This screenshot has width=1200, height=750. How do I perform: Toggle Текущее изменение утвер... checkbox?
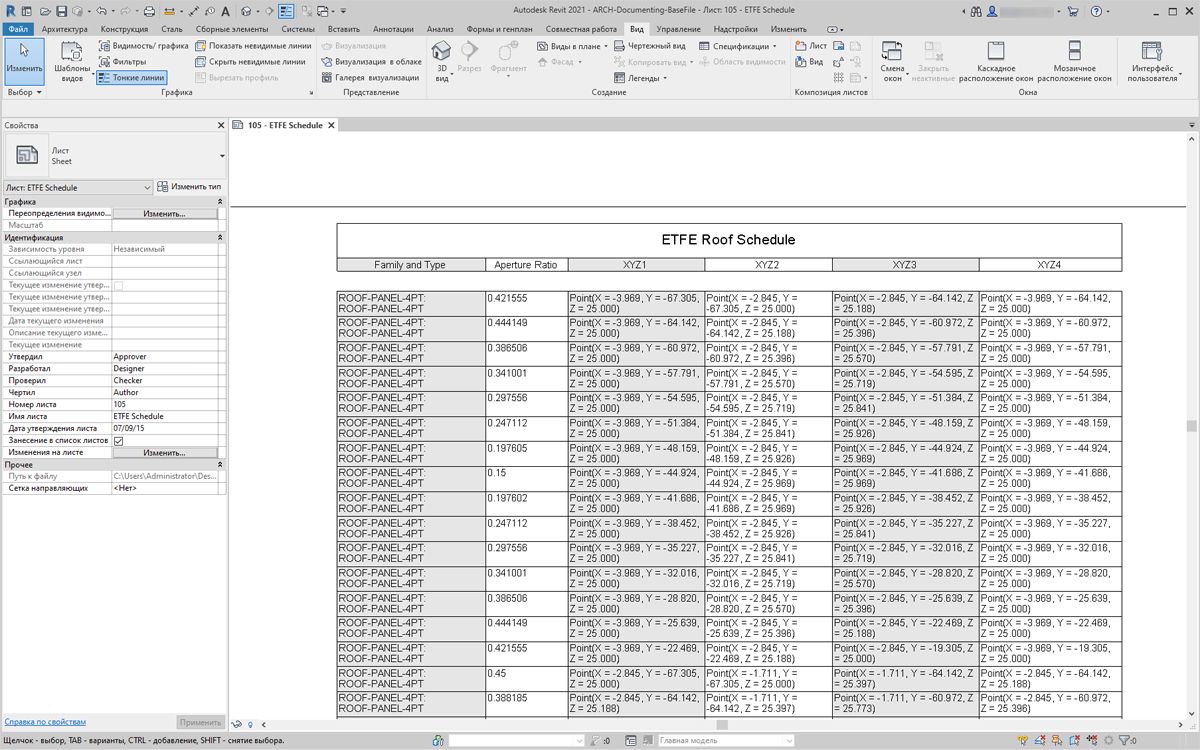(x=119, y=285)
